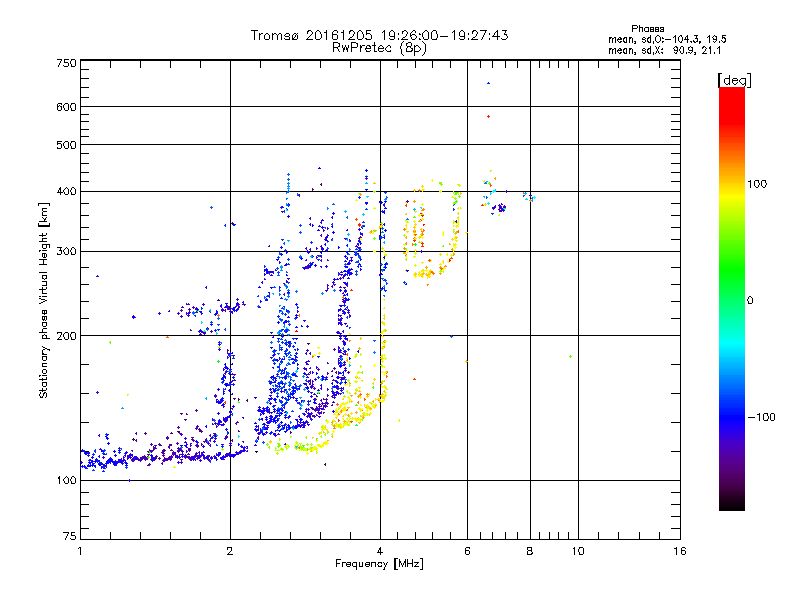Image resolution: width=800 pixels, height=600 pixels.
Task: Click the y-axis tick label '600'
Action: (x=66, y=107)
